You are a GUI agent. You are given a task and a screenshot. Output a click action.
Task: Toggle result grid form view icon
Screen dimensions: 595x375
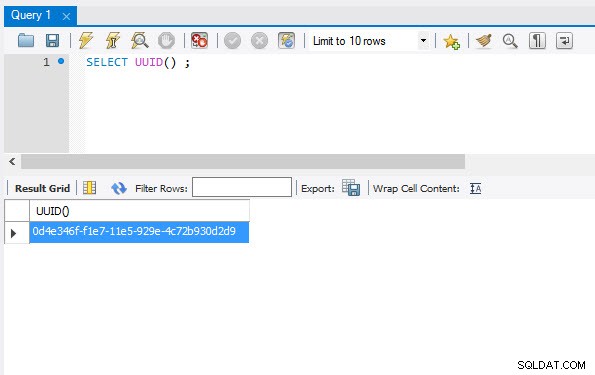coord(90,188)
